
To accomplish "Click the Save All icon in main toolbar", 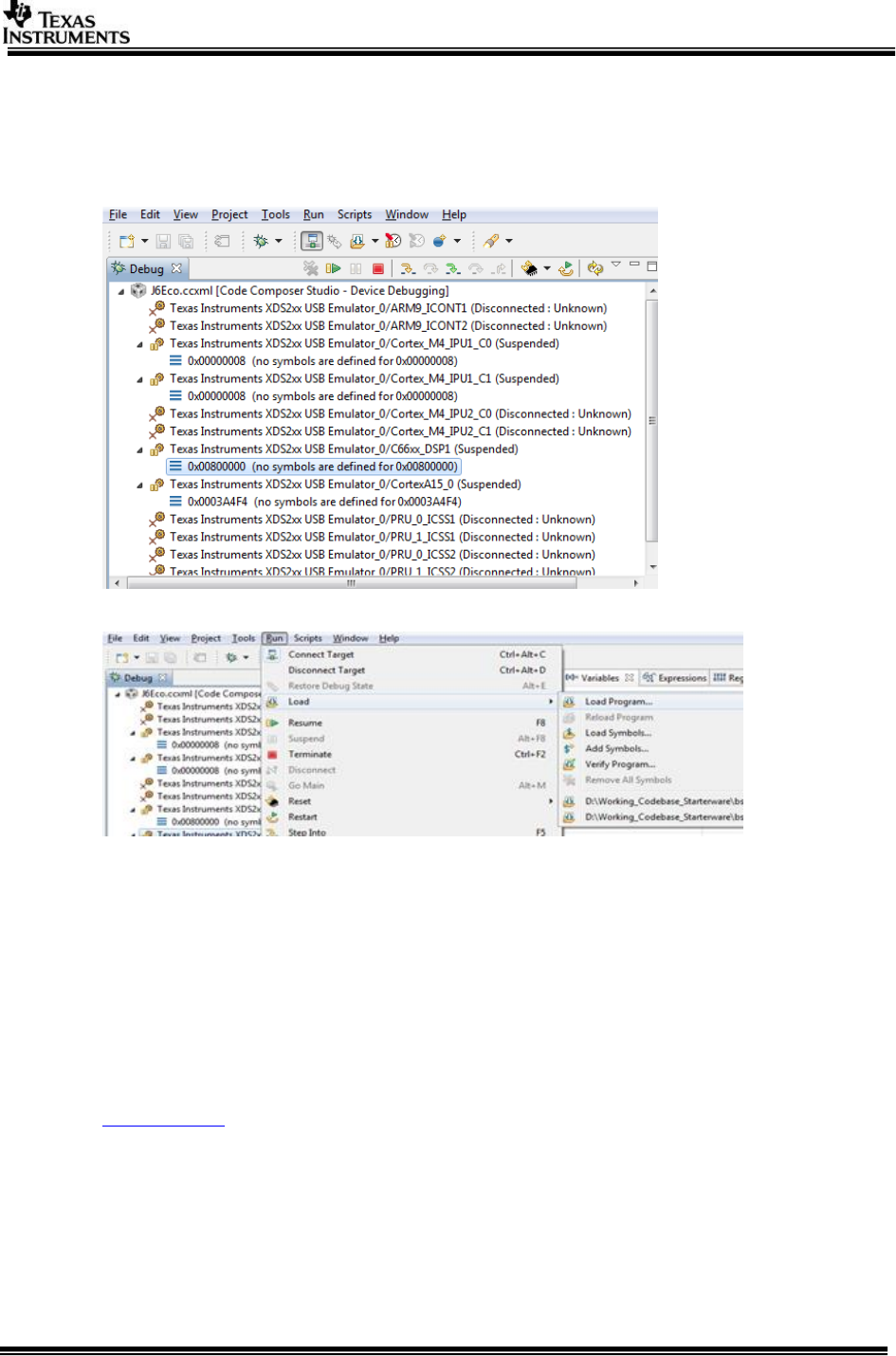I will pos(186,242).
